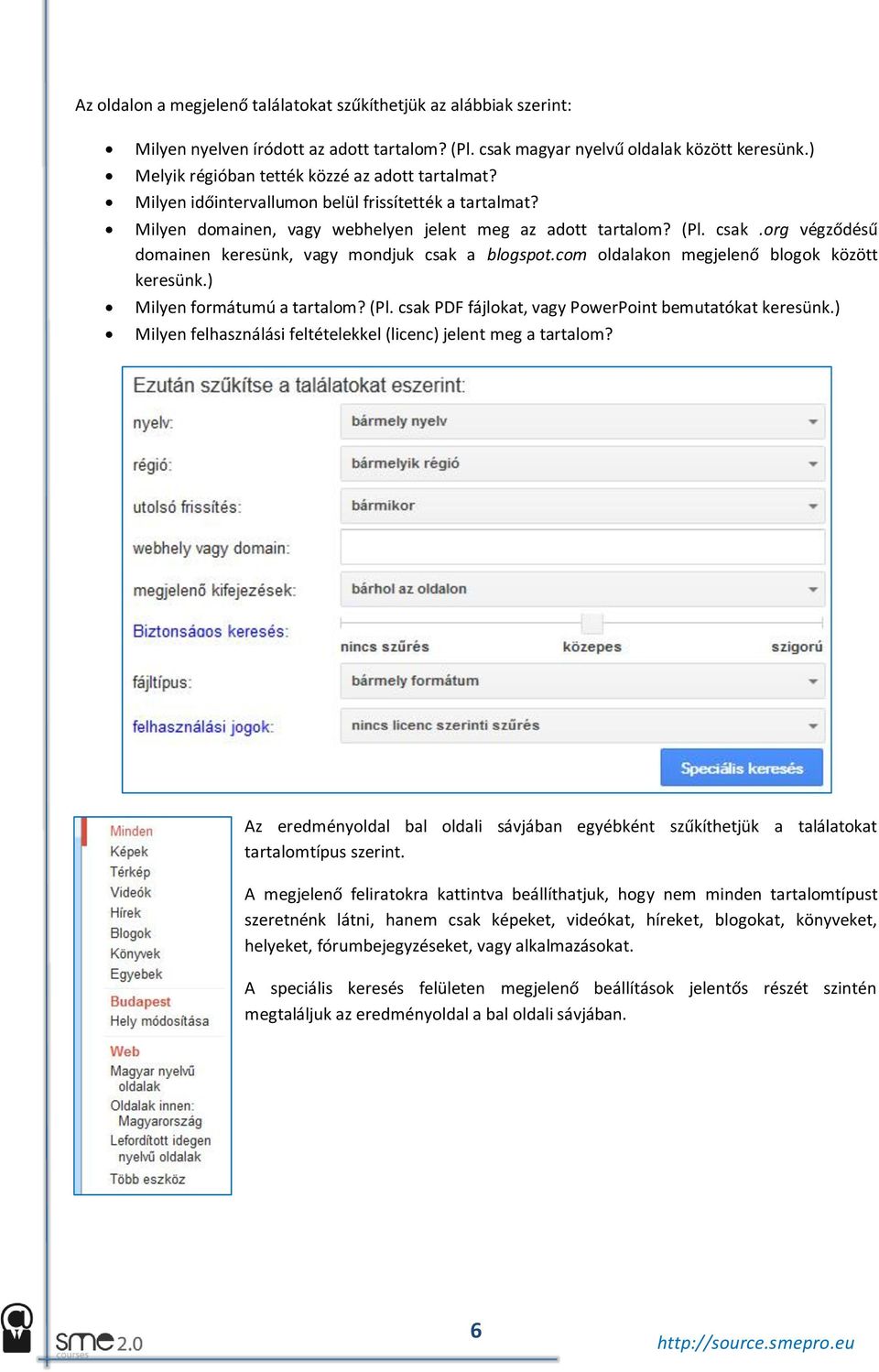Click the page number 6
This screenshot has height=1372, width=879.
point(476,1331)
